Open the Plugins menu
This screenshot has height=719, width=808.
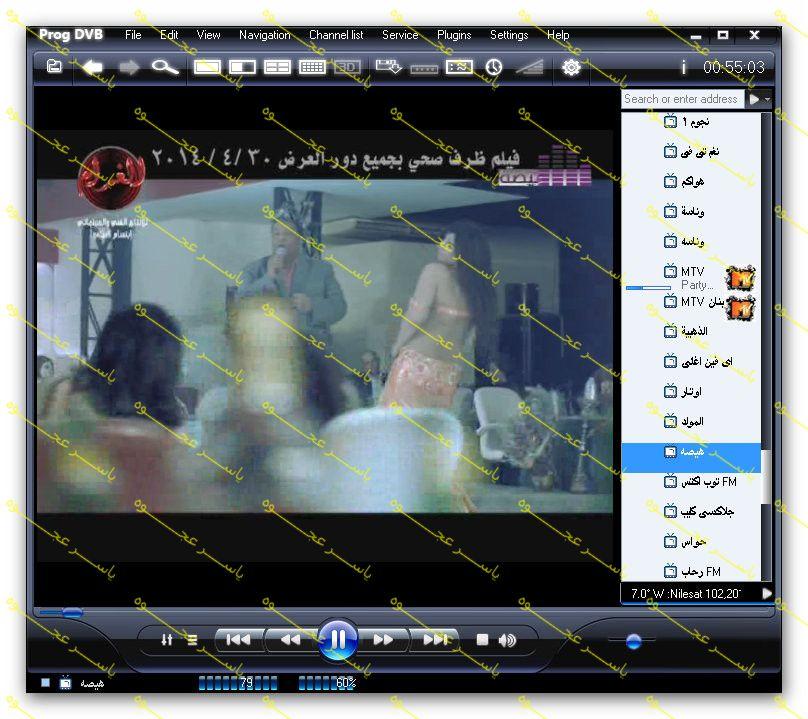(454, 35)
